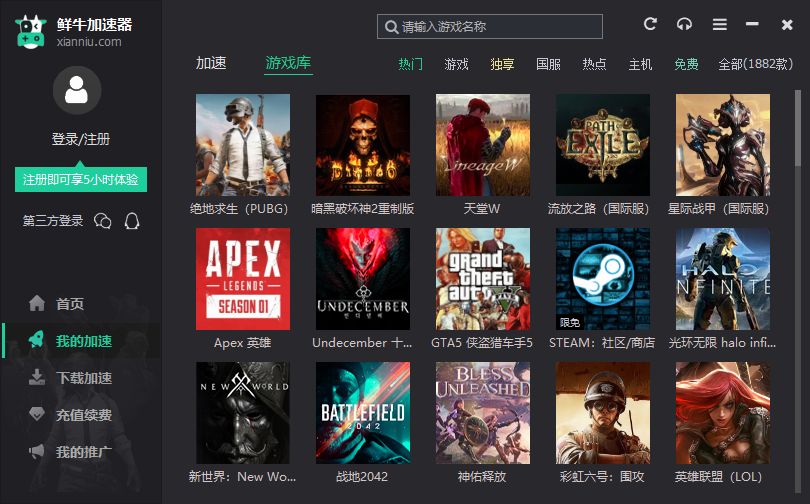Log in with the QQ penguin icon
This screenshot has height=504, width=810.
pyautogui.click(x=132, y=221)
